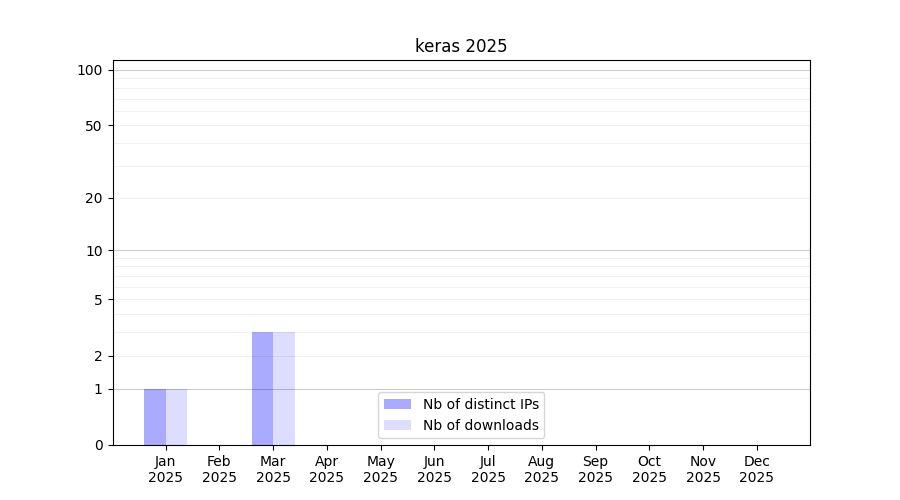900x500 pixels.
Task: Click the 'keras 2025' chart title
Action: pyautogui.click(x=461, y=46)
